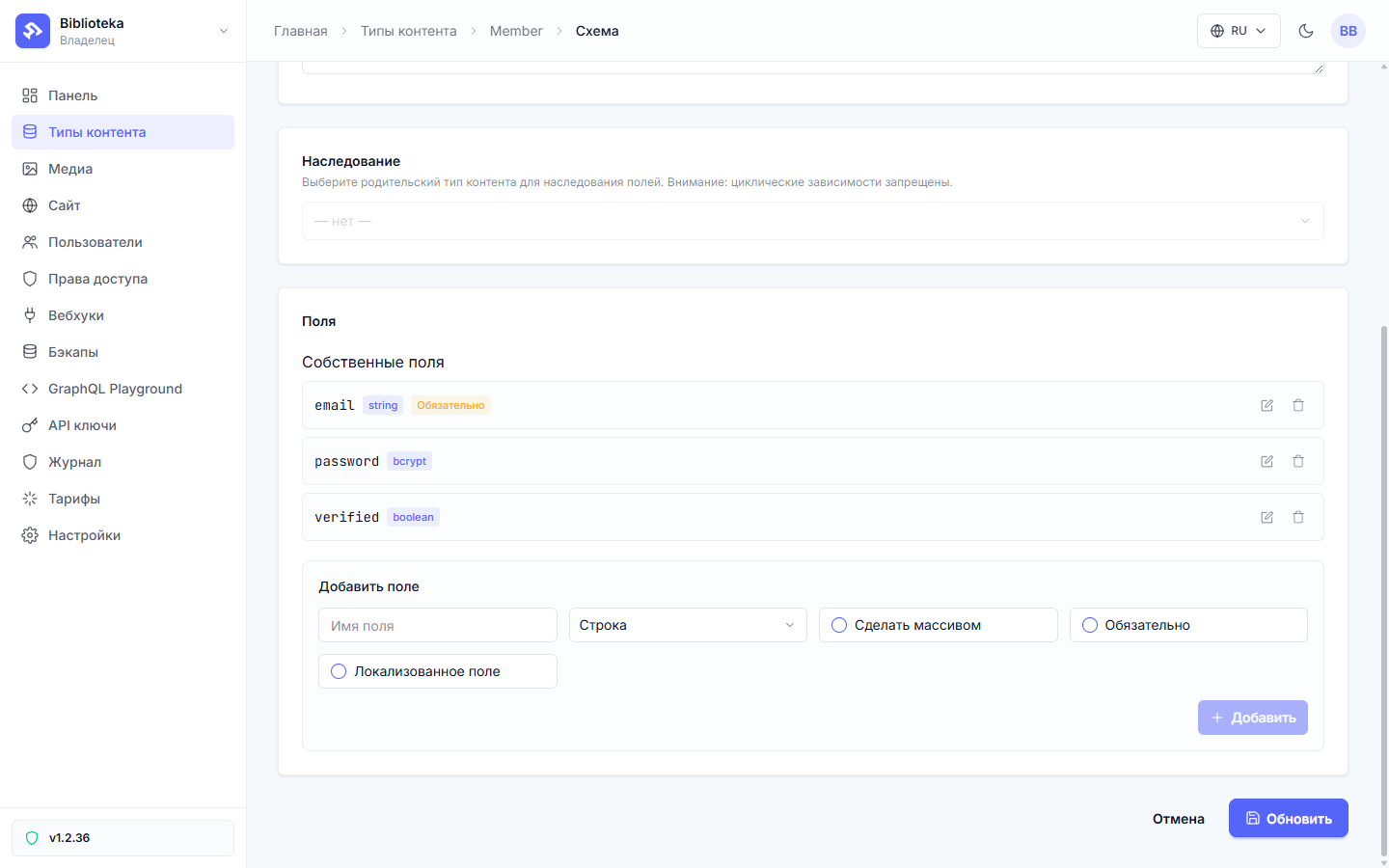
Task: Click the Настройки gear icon
Action: pyautogui.click(x=30, y=535)
